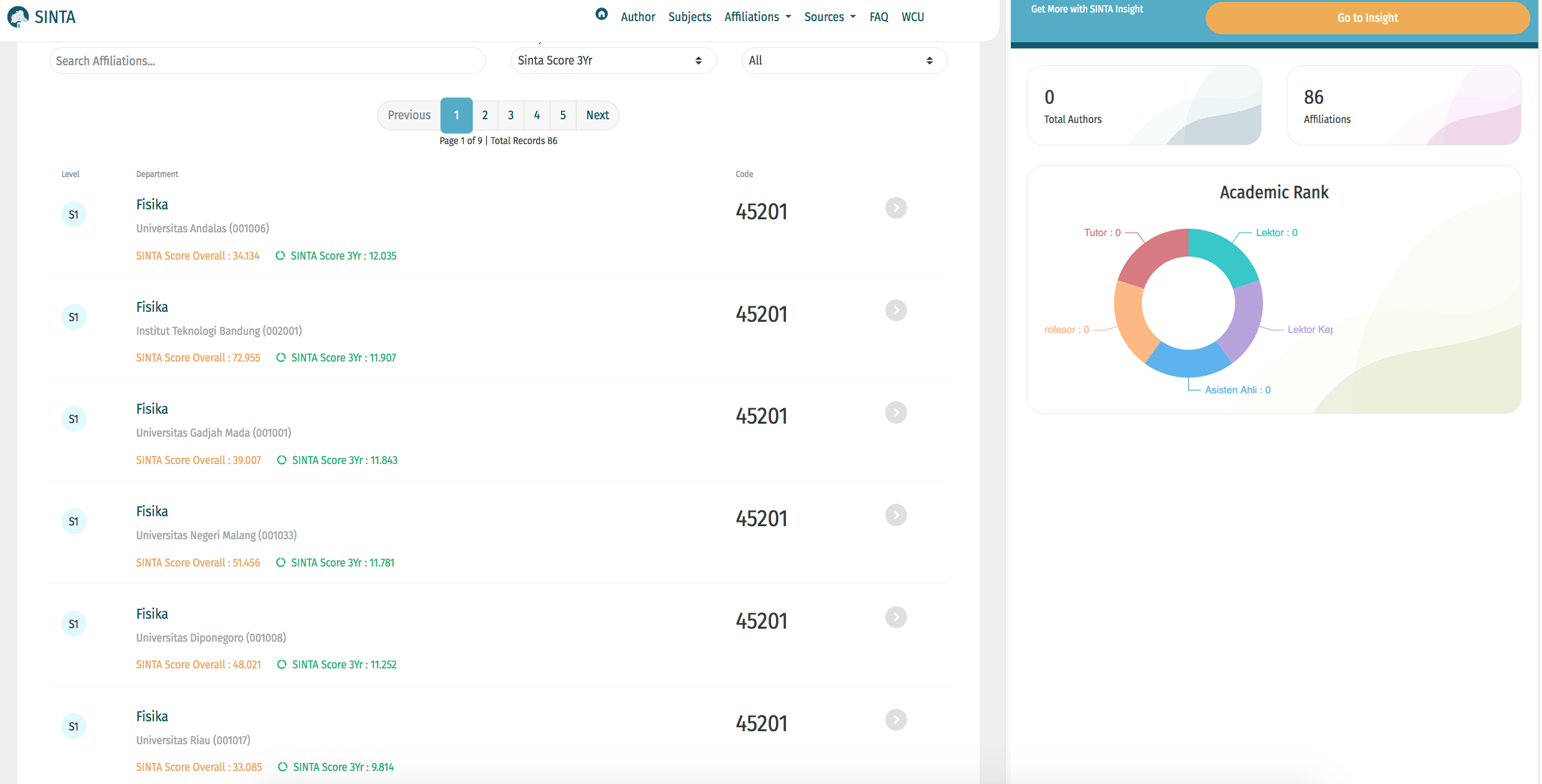Click 'Page 1 of 9 | Total Records 86' text
Image resolution: width=1542 pixels, height=784 pixels.
[498, 141]
